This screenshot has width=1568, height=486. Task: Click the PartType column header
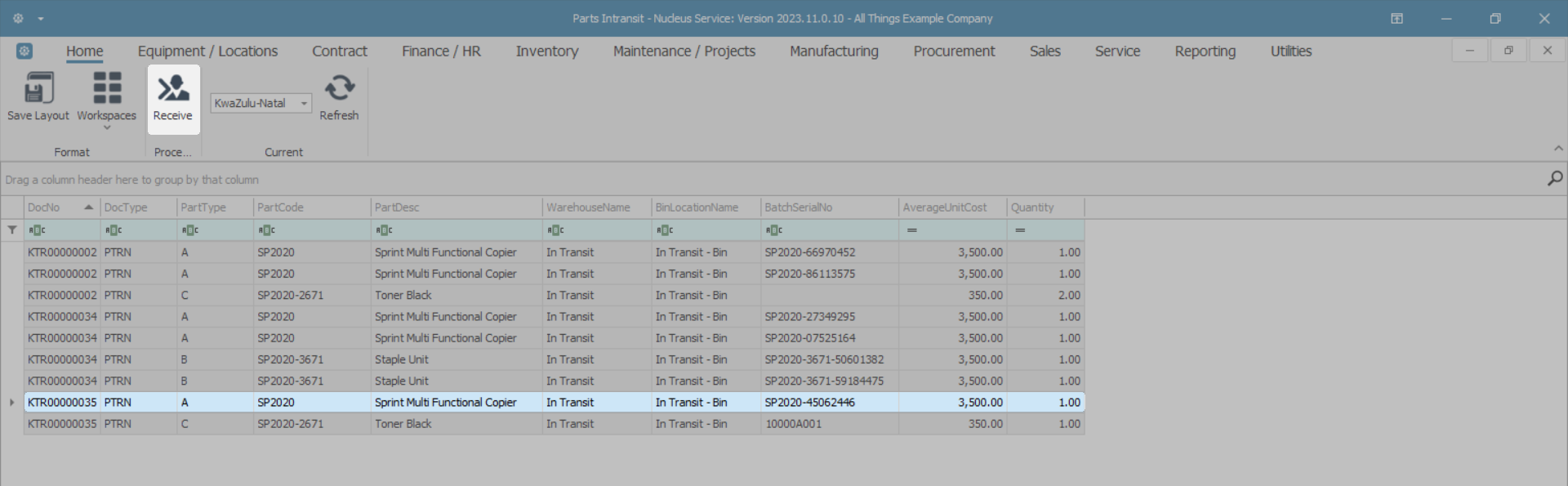(216, 207)
